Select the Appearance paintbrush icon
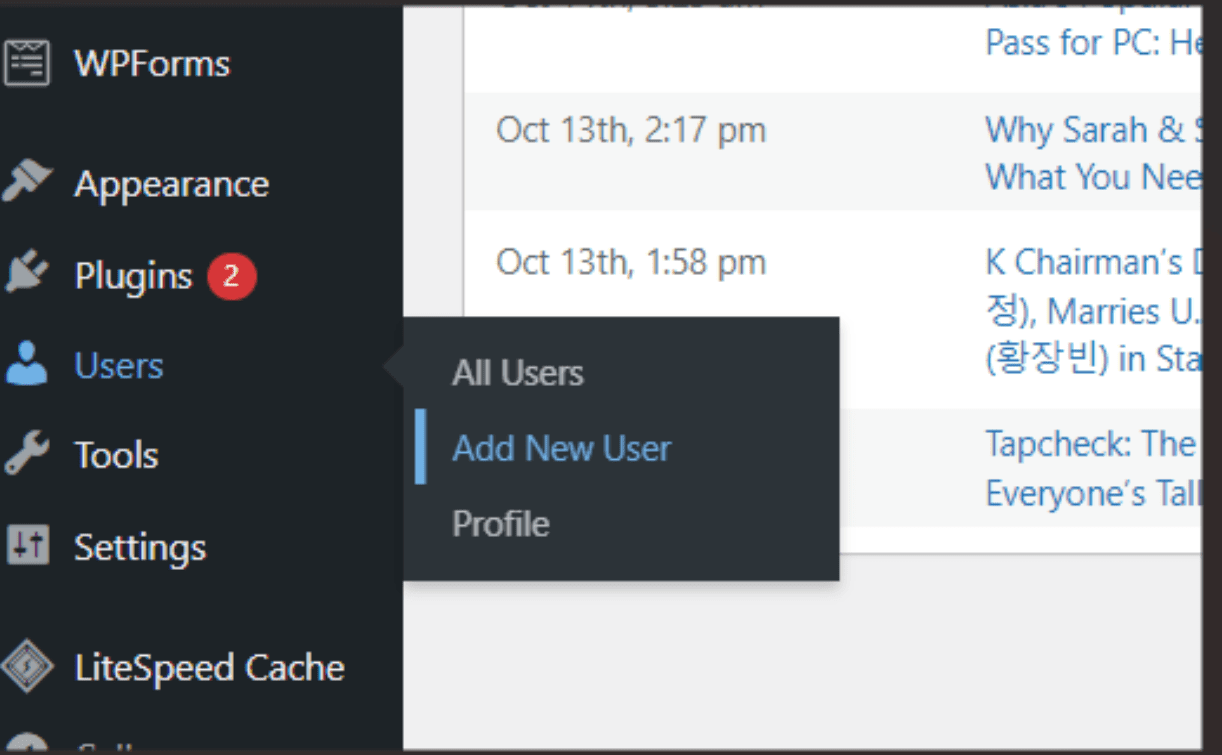 tap(26, 182)
